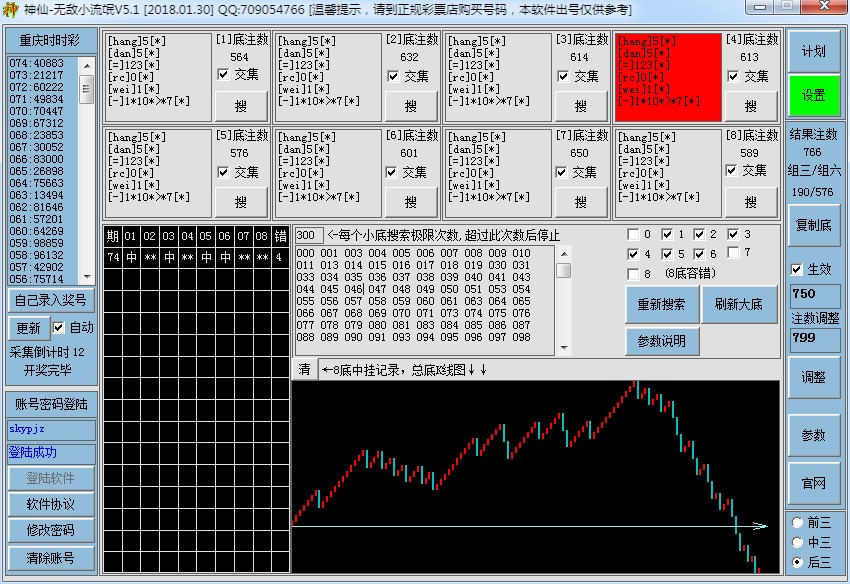Enable the checkbox labeled 7

tap(735, 253)
